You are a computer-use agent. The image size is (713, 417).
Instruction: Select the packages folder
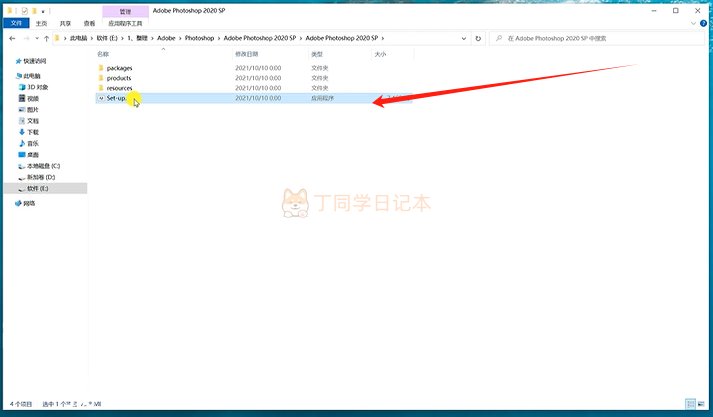pos(120,68)
